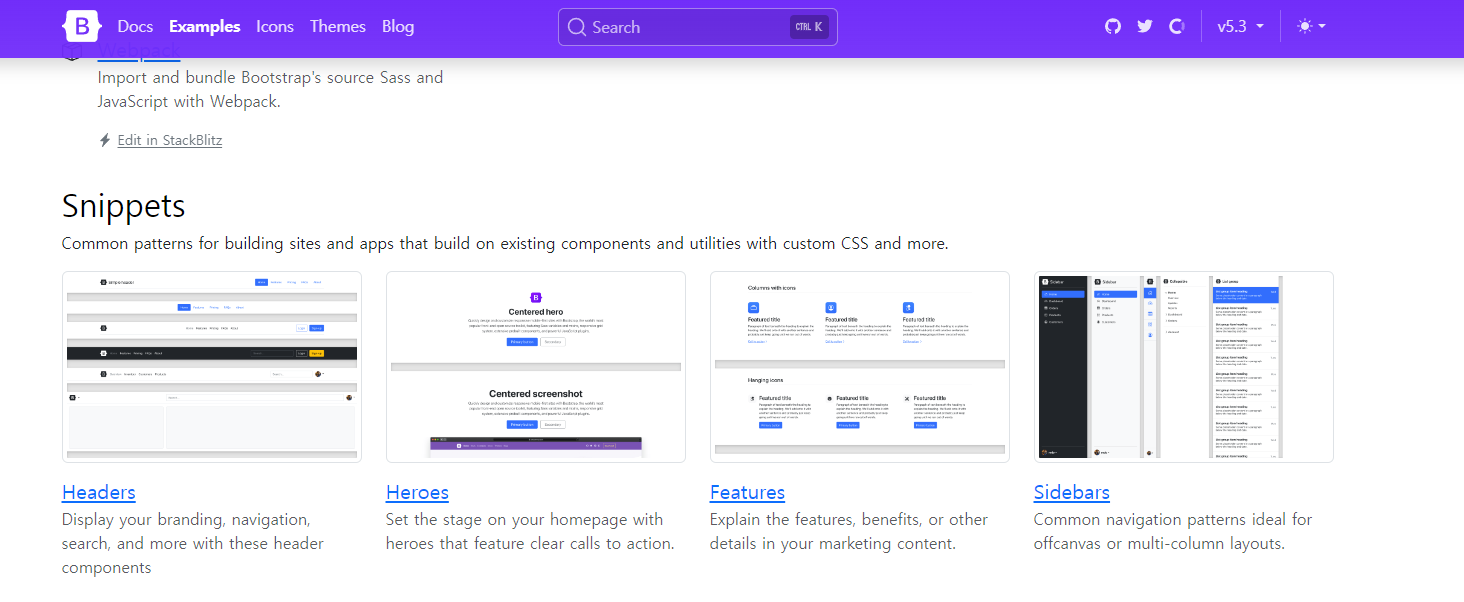This screenshot has width=1464, height=602.
Task: Open the Open Collective icon link
Action: [1177, 26]
